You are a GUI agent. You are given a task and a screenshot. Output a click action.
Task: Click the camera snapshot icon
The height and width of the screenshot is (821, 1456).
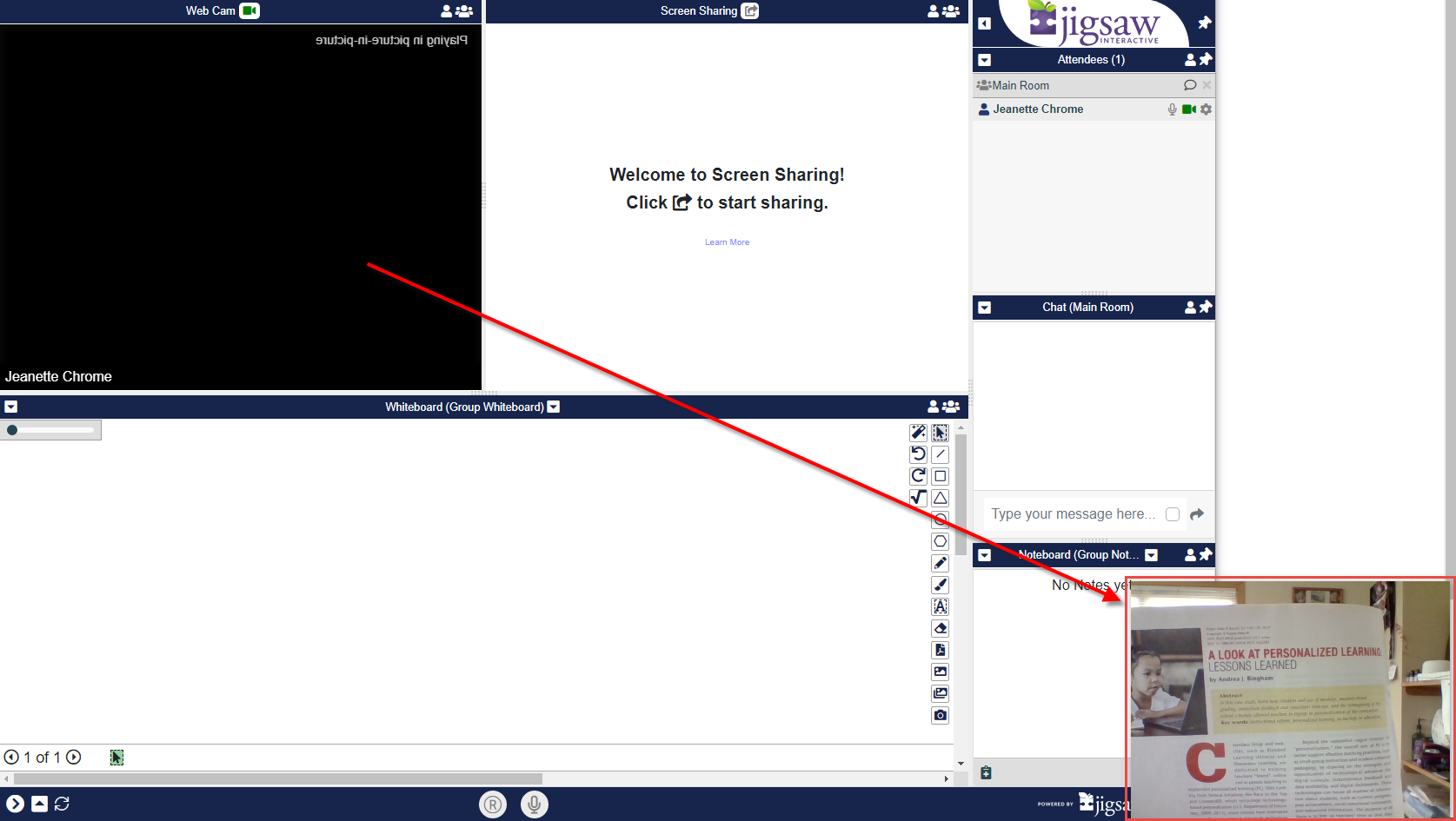940,715
